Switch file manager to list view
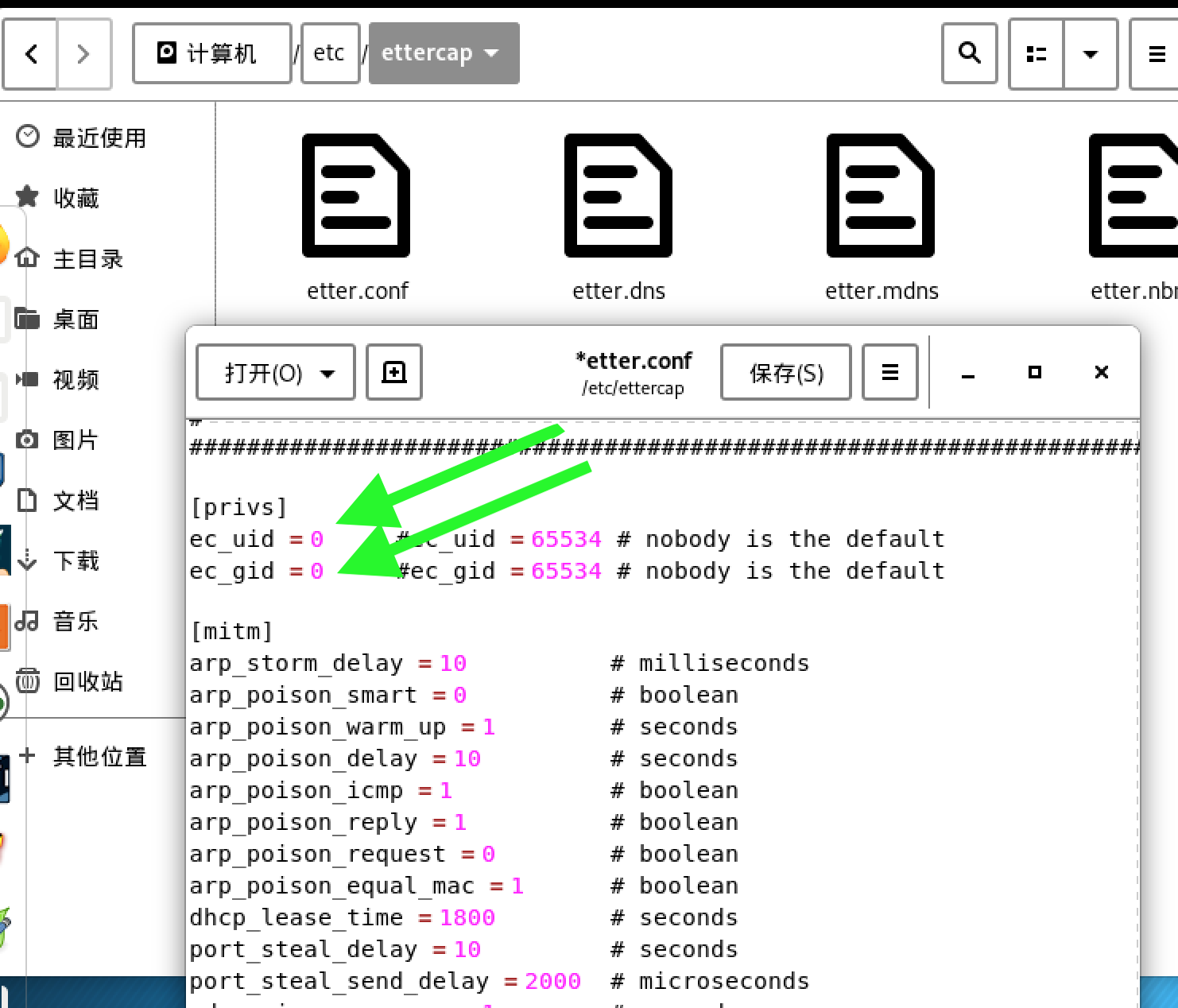Image resolution: width=1178 pixels, height=1008 pixels. 1036,54
